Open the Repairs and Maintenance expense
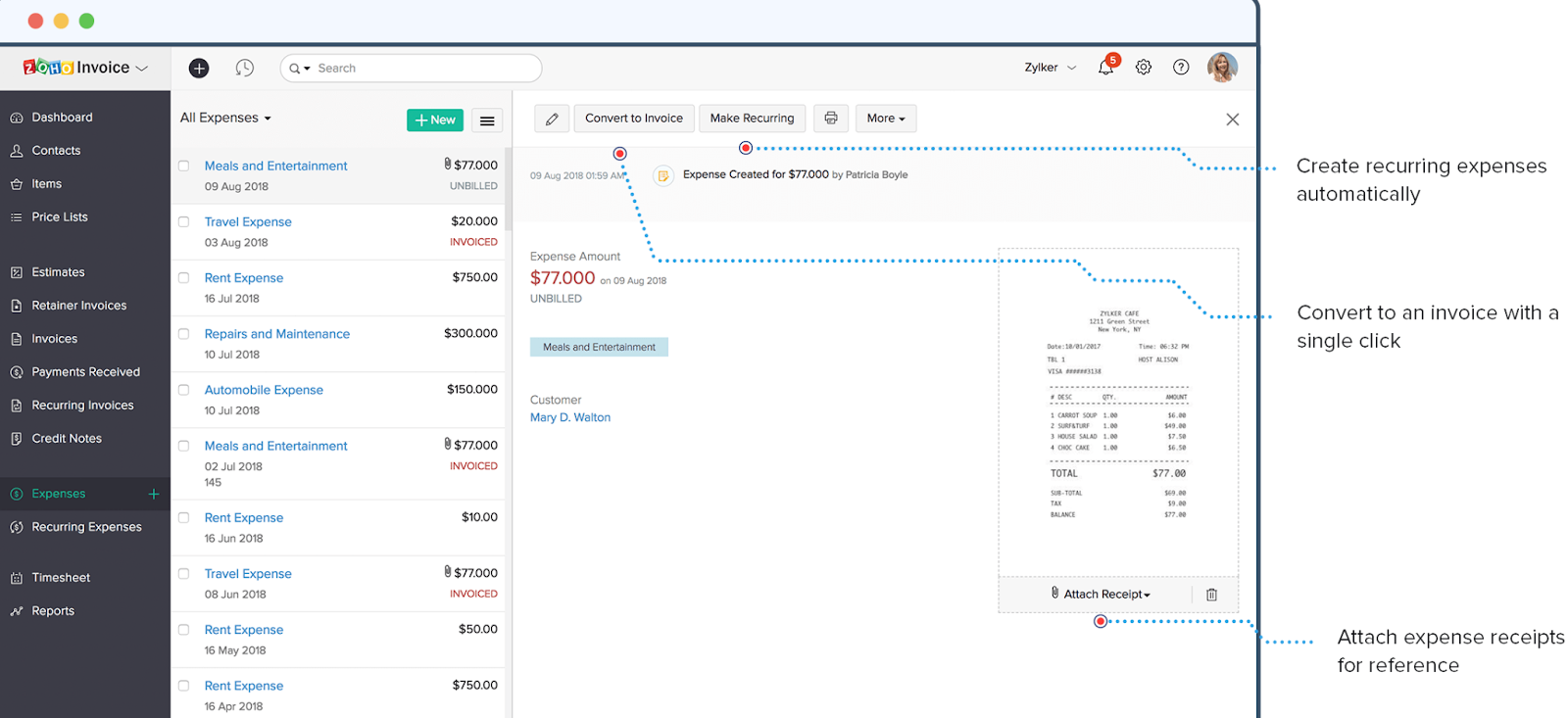1568x718 pixels. (277, 334)
